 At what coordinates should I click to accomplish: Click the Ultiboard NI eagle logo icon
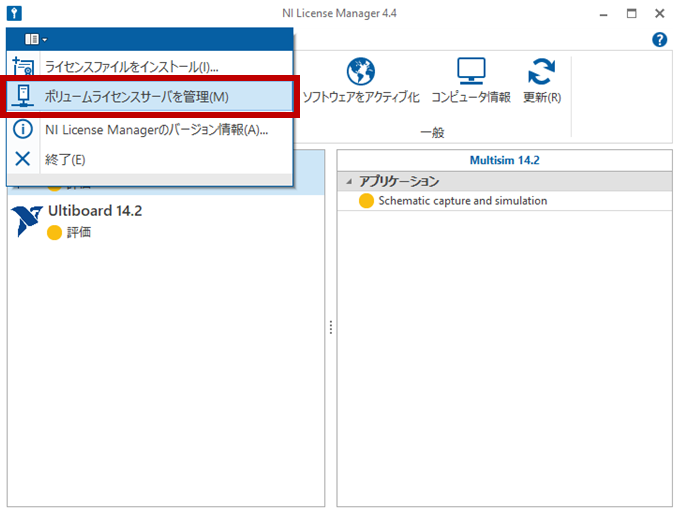pyautogui.click(x=27, y=221)
